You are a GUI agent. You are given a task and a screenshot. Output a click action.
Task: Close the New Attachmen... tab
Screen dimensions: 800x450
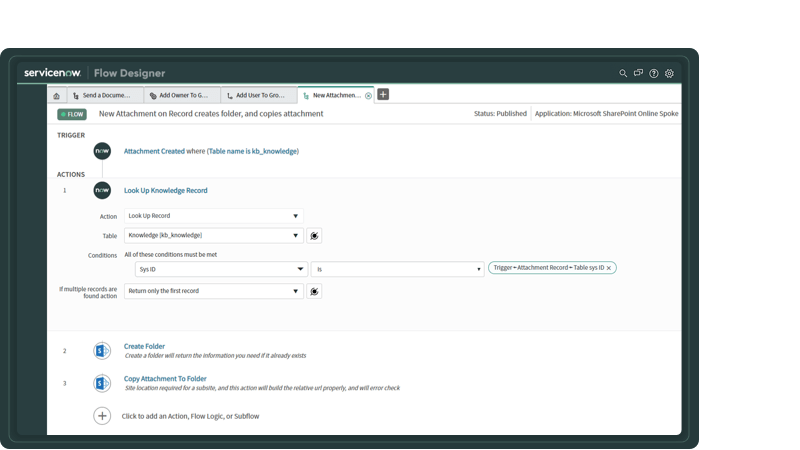pyautogui.click(x=368, y=96)
